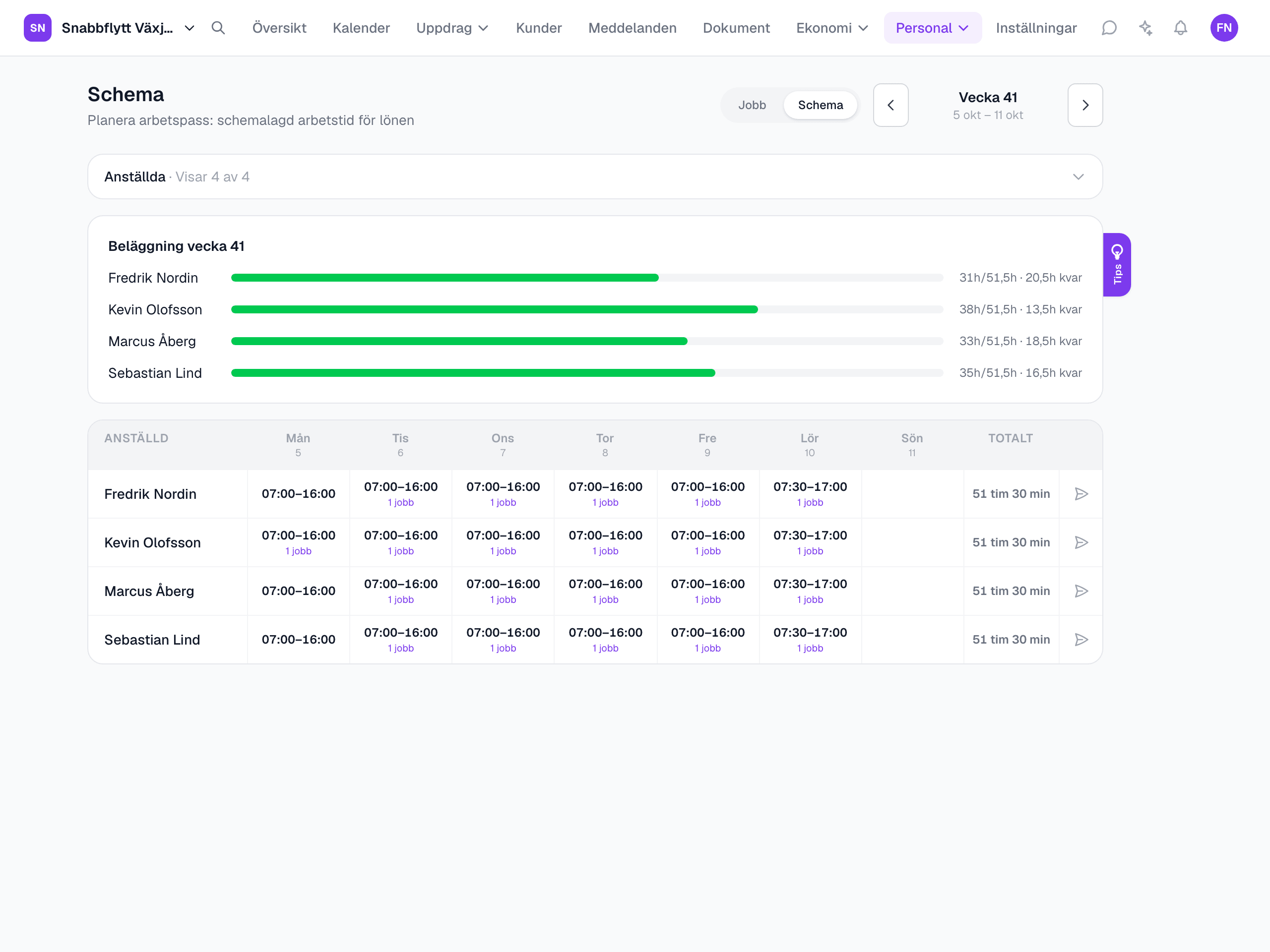The height and width of the screenshot is (952, 1270).
Task: Go to the Översikt page
Action: (279, 28)
